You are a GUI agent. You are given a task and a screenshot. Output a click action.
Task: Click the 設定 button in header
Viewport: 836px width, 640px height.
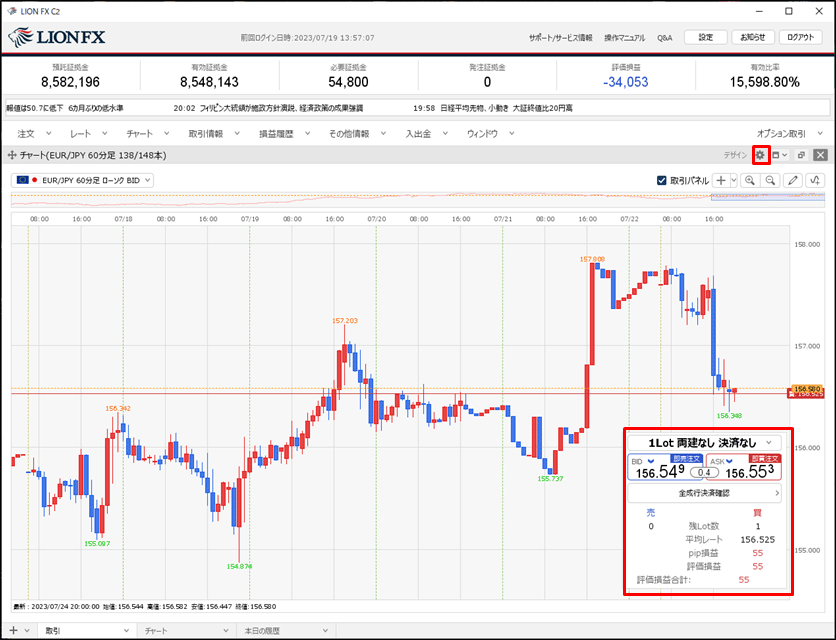click(705, 37)
